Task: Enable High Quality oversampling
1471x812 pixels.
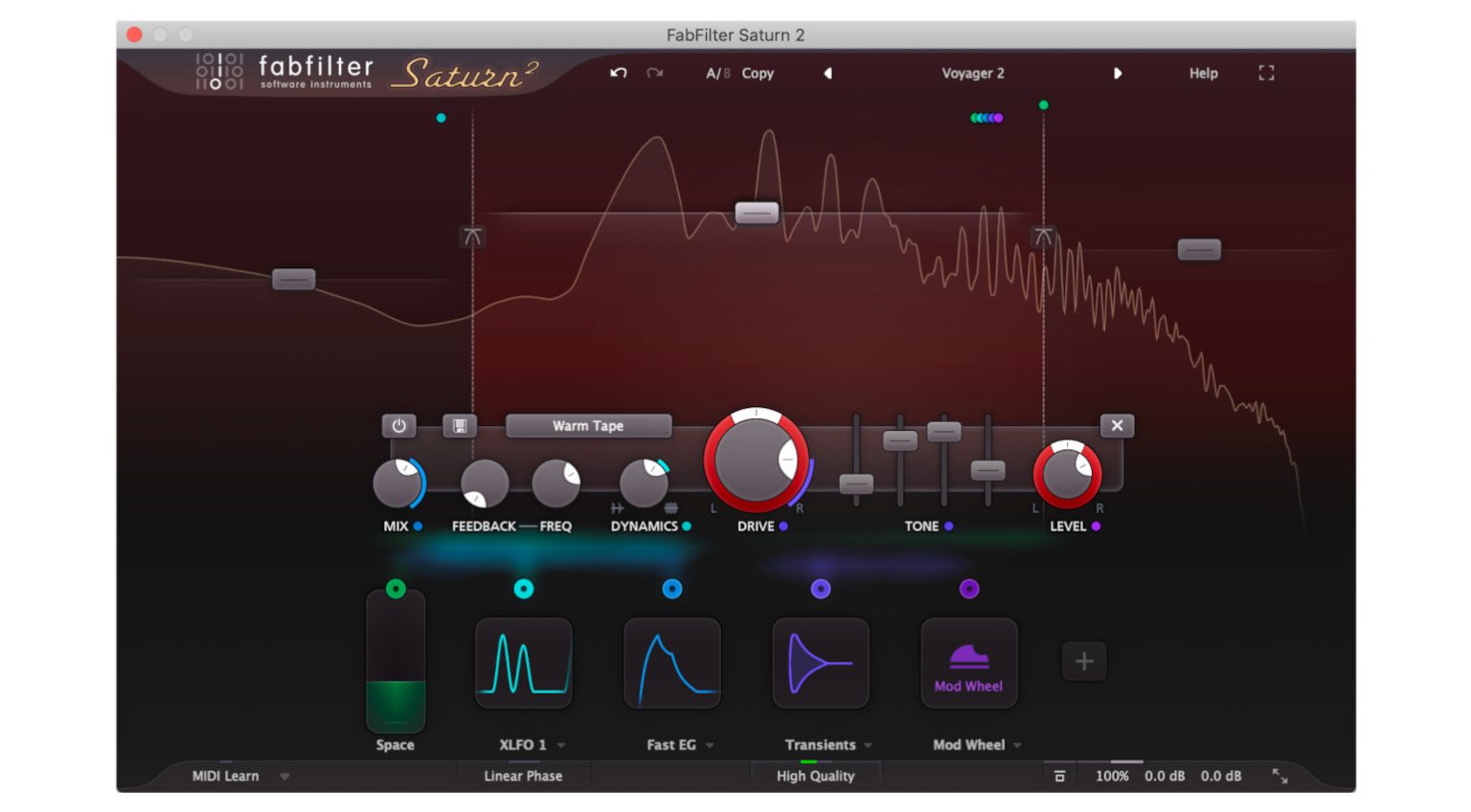Action: click(x=815, y=776)
